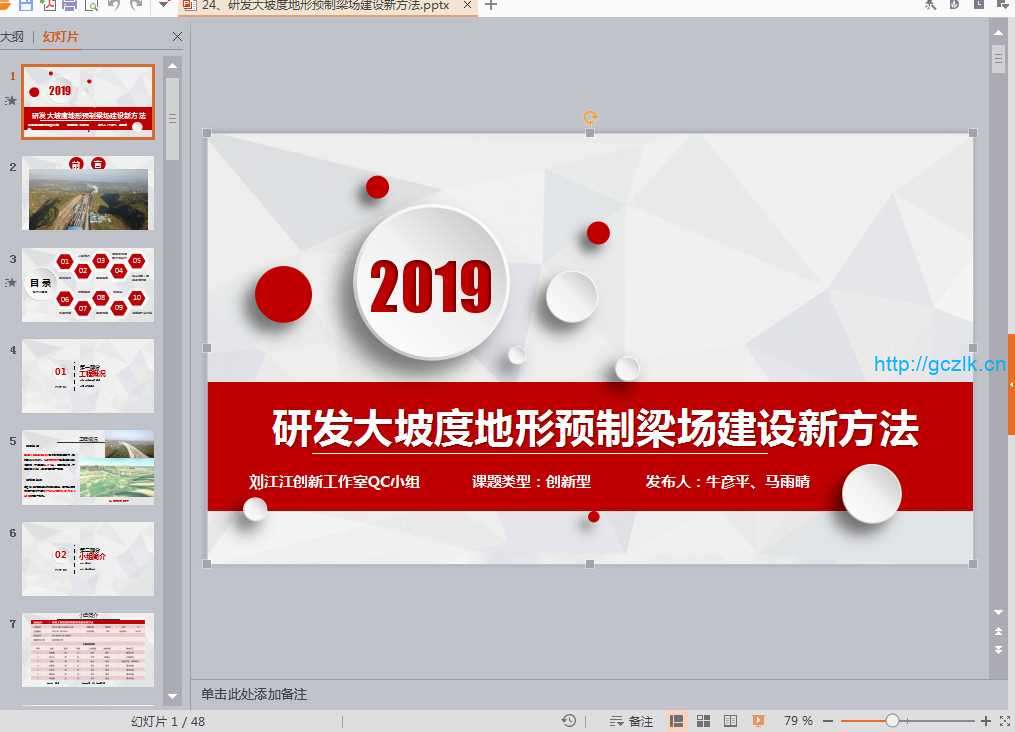Expand the quick access toolbar dropdown arrow
This screenshot has height=732, width=1015.
(x=164, y=5)
